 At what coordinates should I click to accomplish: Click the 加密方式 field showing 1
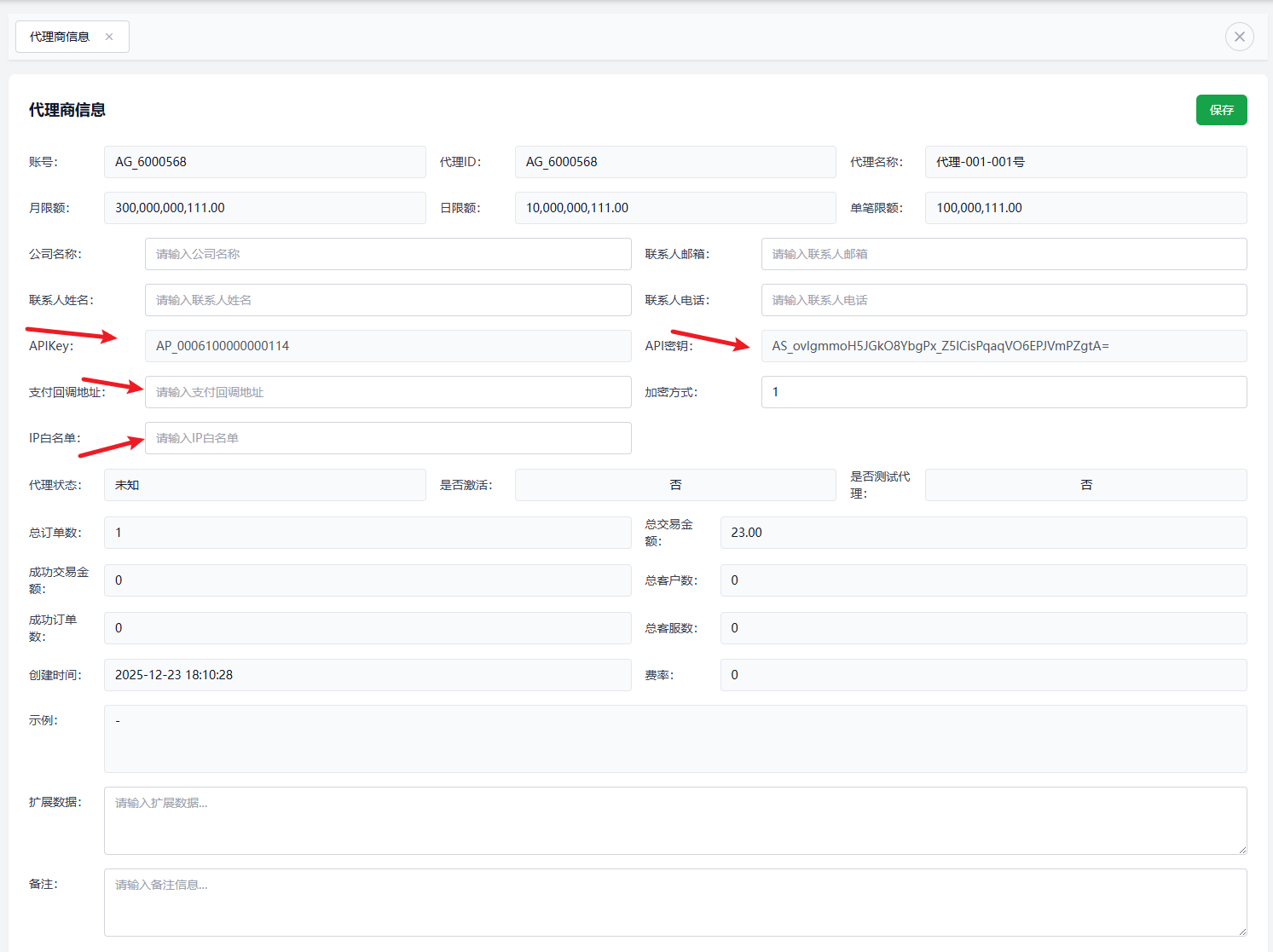pyautogui.click(x=1004, y=392)
